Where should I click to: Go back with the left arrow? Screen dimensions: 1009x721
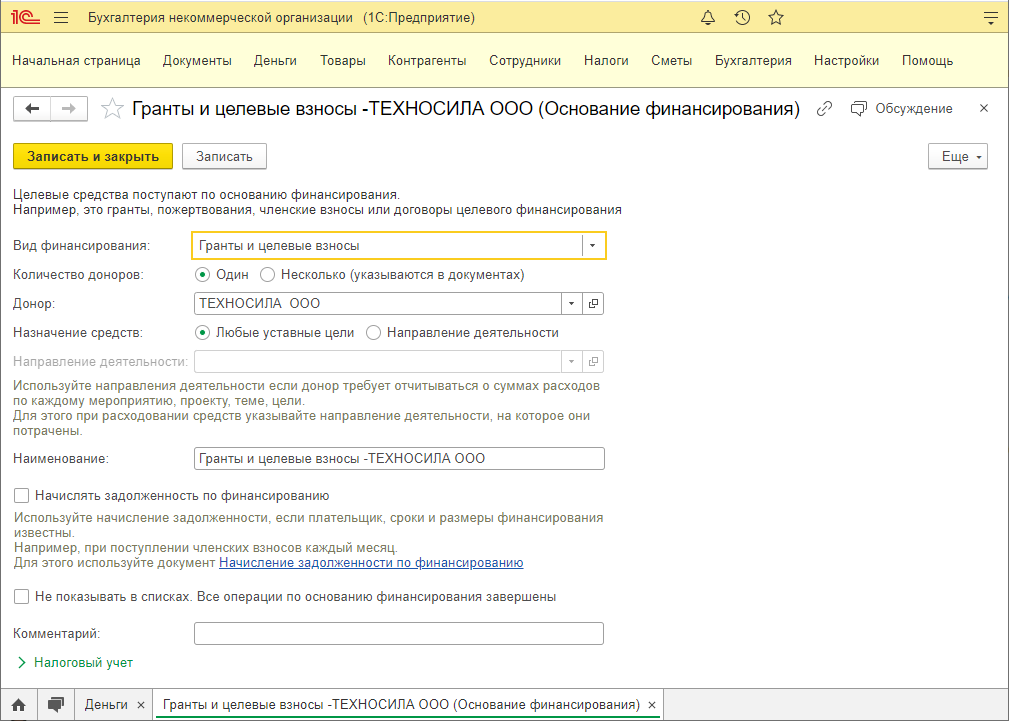(x=32, y=109)
